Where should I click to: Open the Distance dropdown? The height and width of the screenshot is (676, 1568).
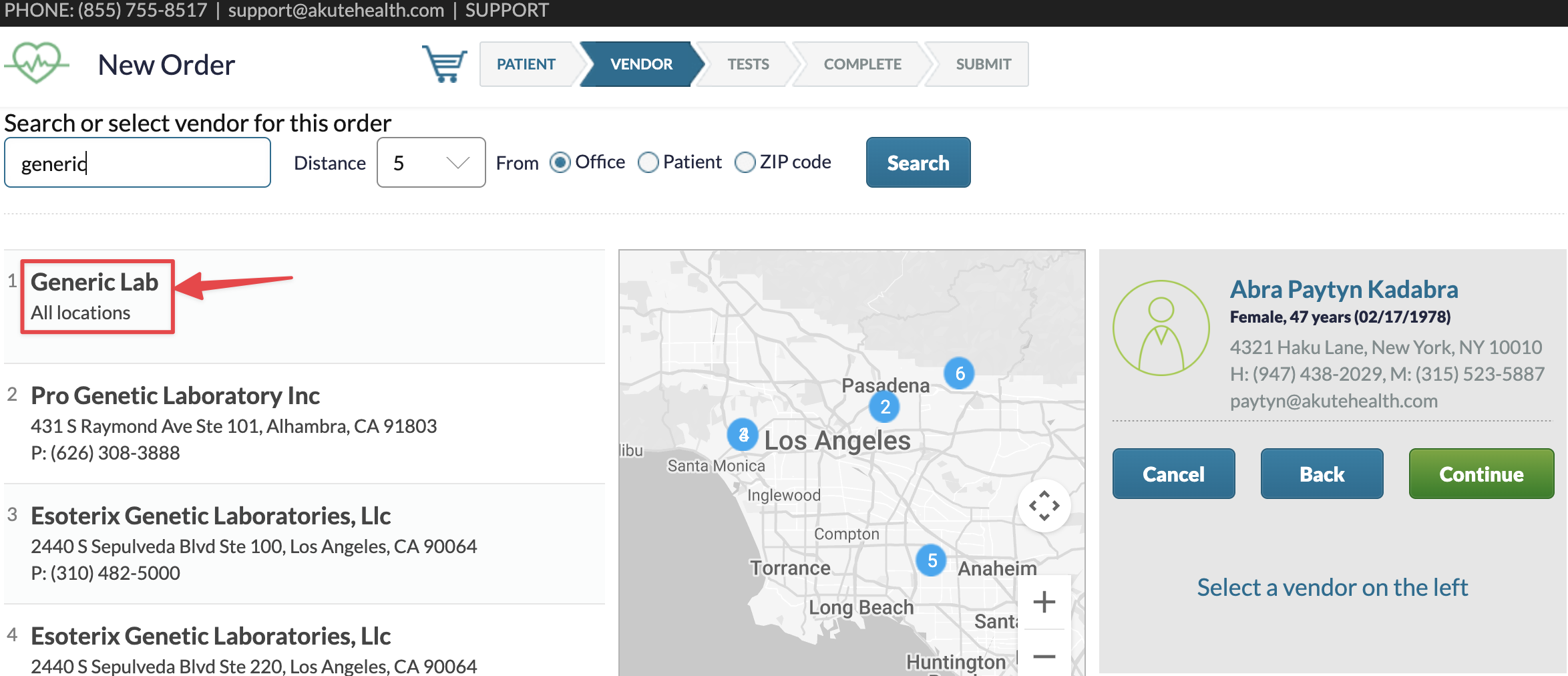431,162
